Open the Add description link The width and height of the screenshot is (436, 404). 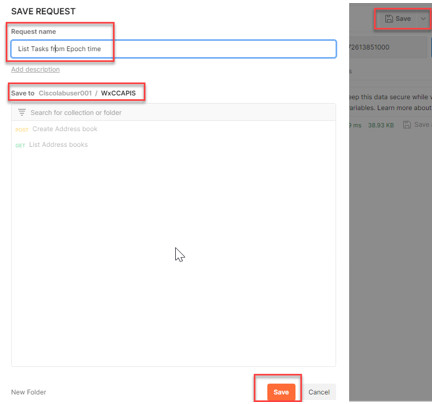click(35, 69)
